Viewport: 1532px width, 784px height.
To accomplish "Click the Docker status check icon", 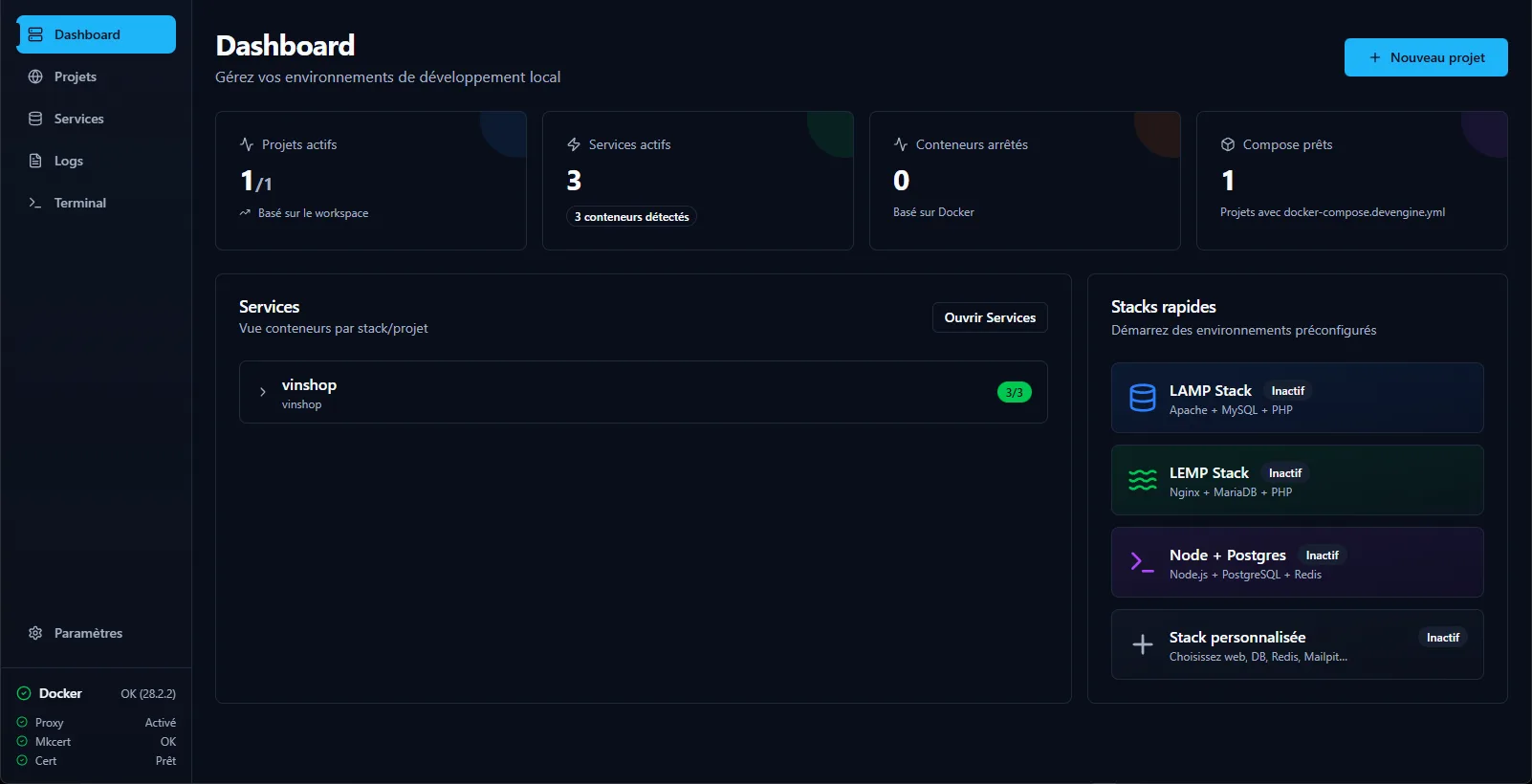I will pyautogui.click(x=24, y=693).
